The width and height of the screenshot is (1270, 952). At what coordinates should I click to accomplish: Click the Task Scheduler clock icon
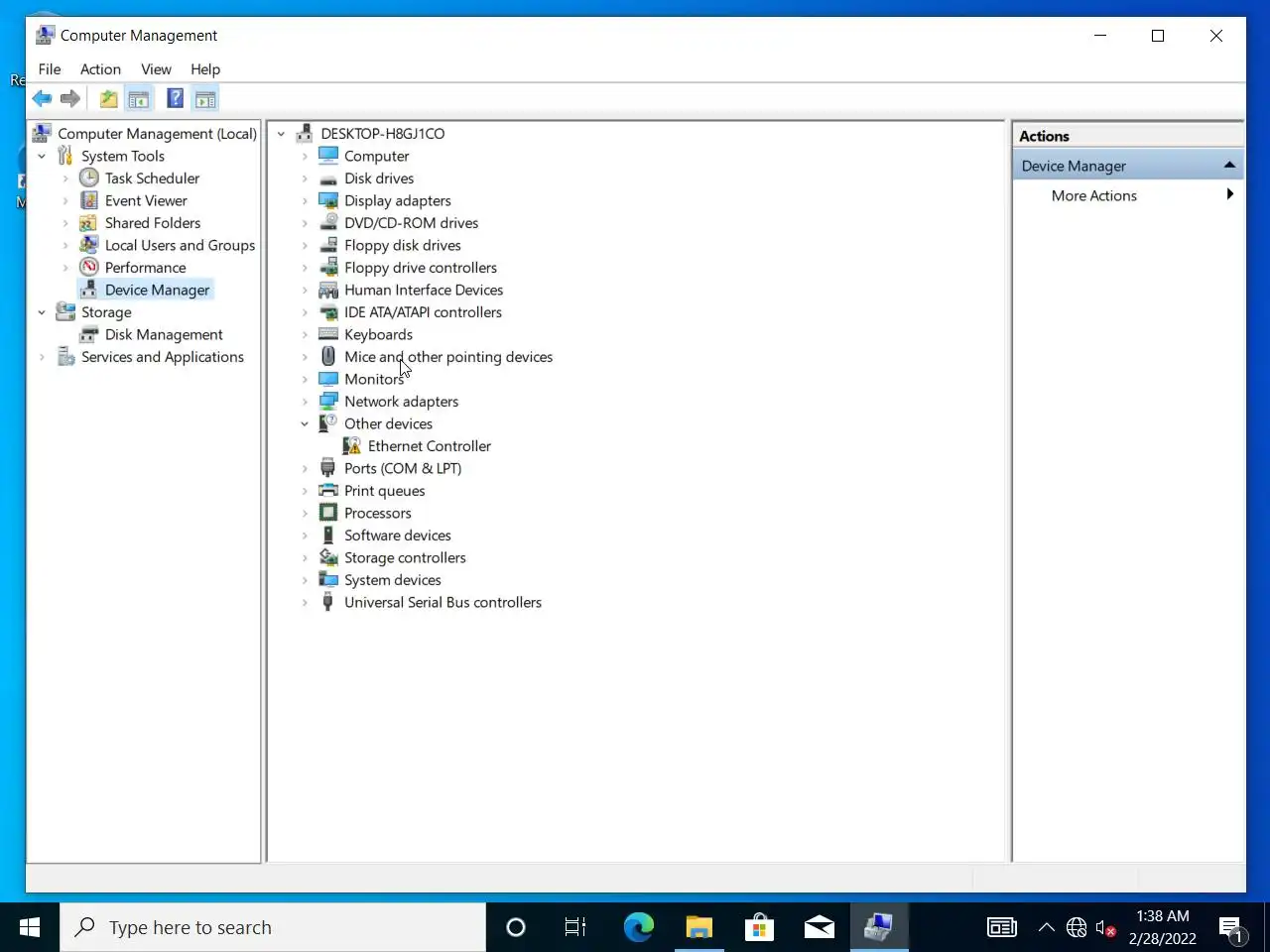pos(89,178)
